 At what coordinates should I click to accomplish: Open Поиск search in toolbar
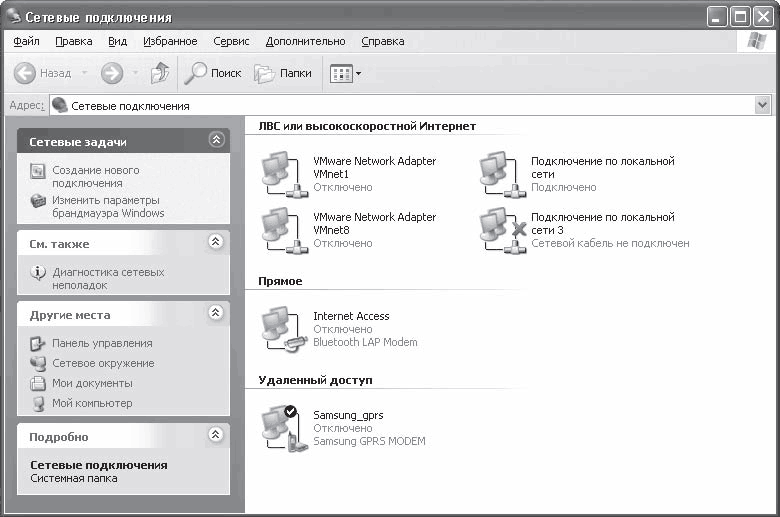(x=212, y=73)
